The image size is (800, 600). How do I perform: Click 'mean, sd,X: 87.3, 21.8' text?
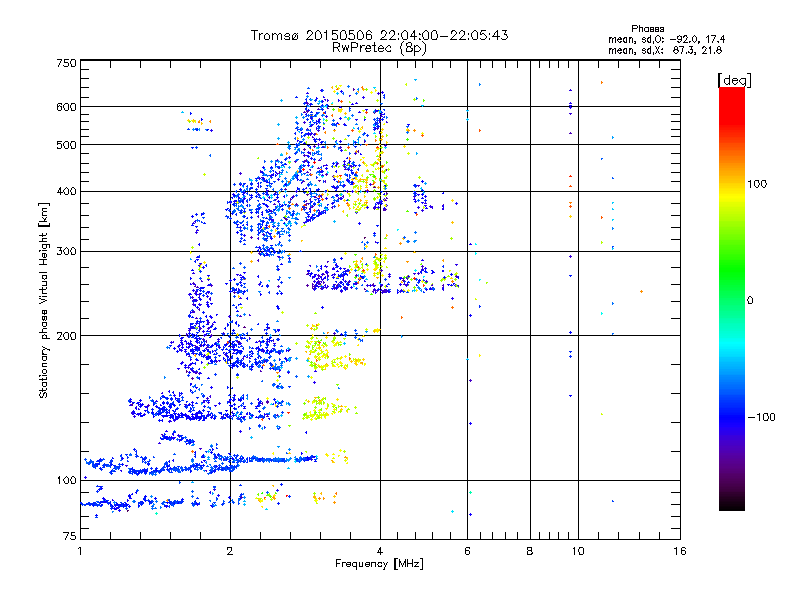click(665, 50)
